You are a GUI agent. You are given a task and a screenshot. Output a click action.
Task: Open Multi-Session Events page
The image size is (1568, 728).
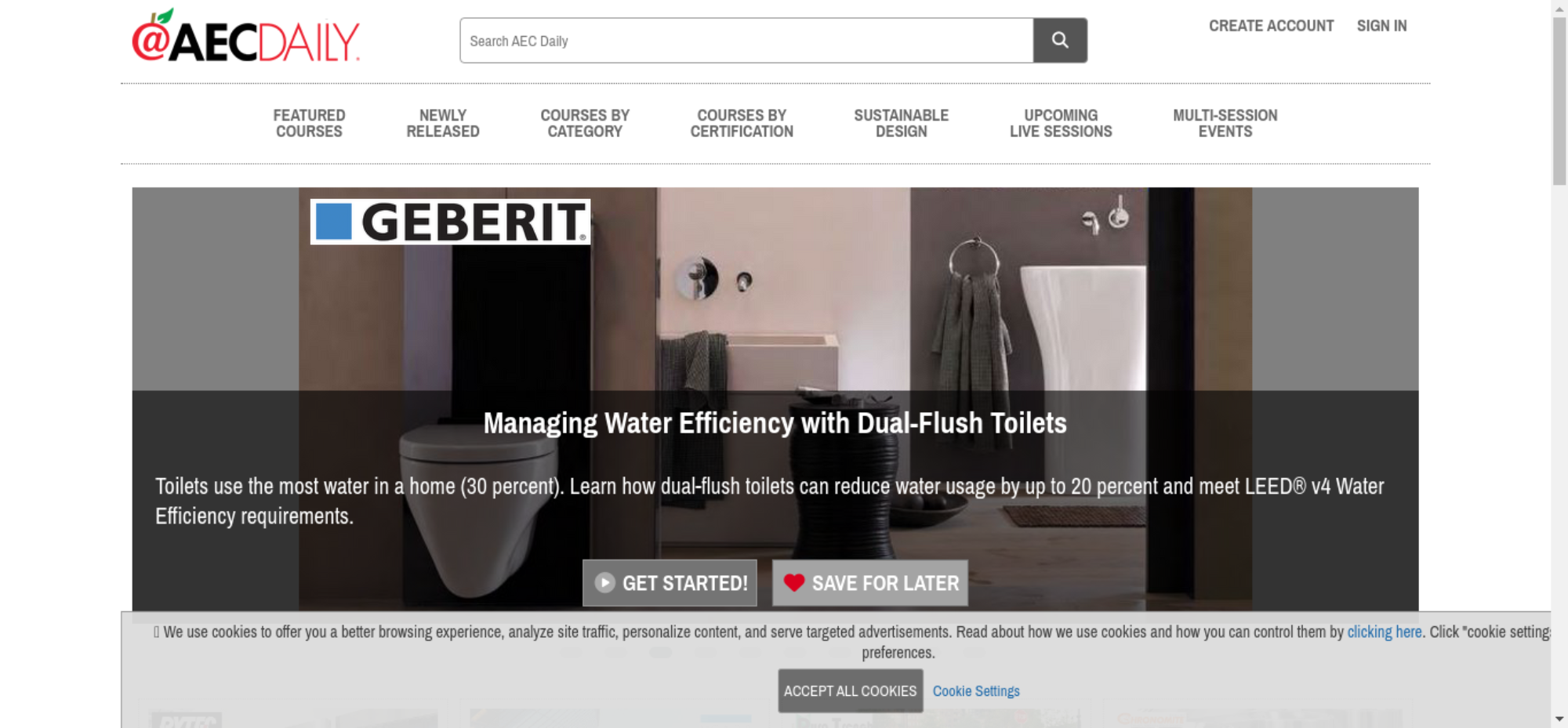click(x=1225, y=123)
